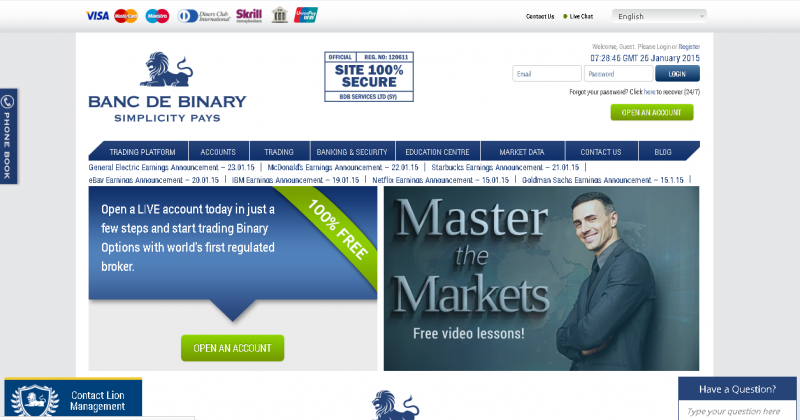Click the Maestro payment icon

157,16
